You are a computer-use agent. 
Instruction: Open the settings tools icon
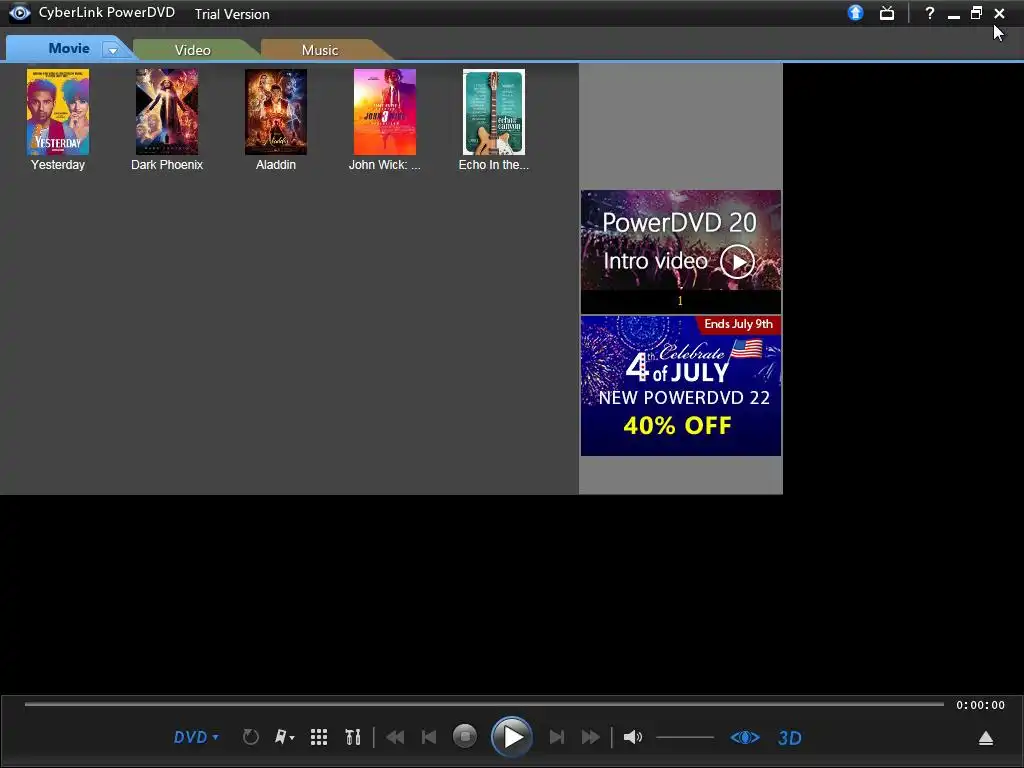(353, 737)
